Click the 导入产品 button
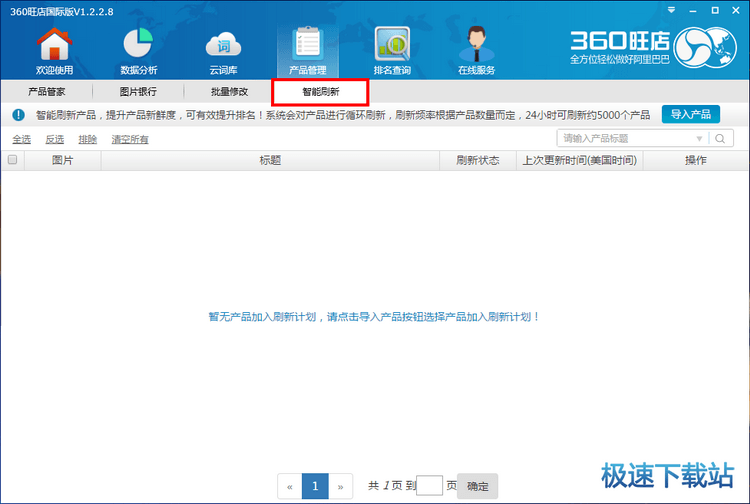Viewport: 750px width, 504px height. pos(691,114)
